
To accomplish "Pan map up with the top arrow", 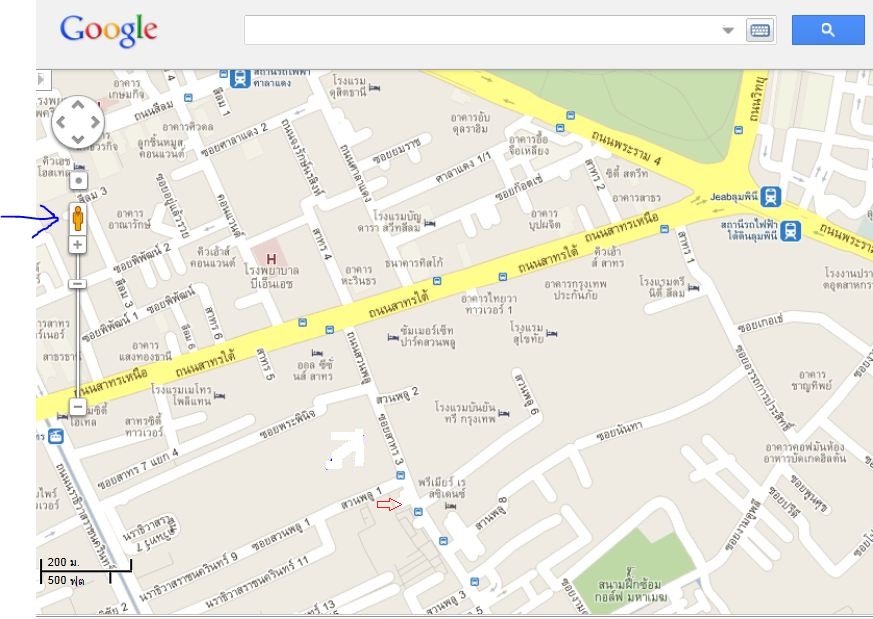I will click(x=78, y=104).
